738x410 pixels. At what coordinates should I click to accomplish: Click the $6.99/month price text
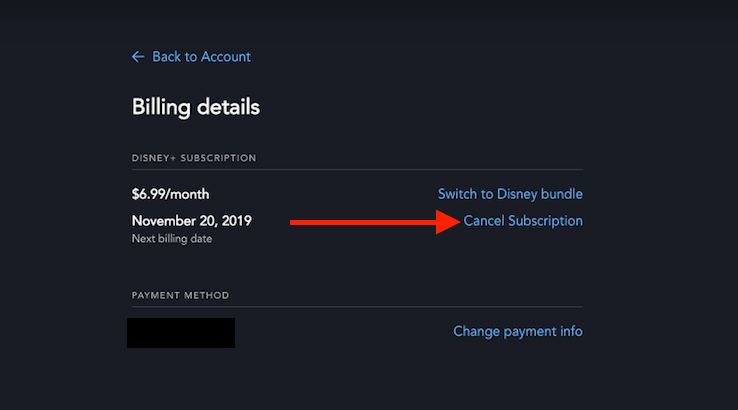pos(171,194)
